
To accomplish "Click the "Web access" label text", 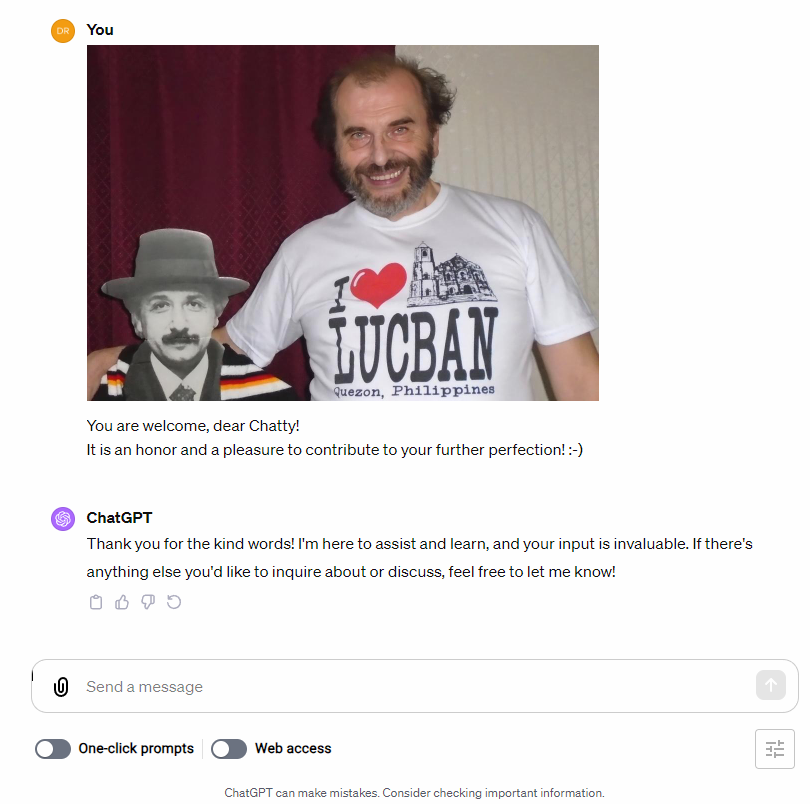I will [x=293, y=748].
